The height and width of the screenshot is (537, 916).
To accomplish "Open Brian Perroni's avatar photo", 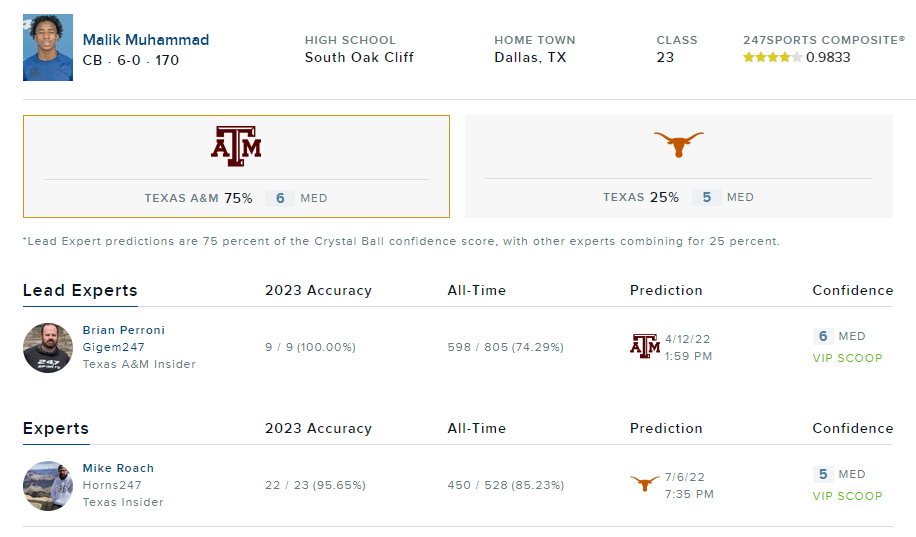I will tap(48, 348).
